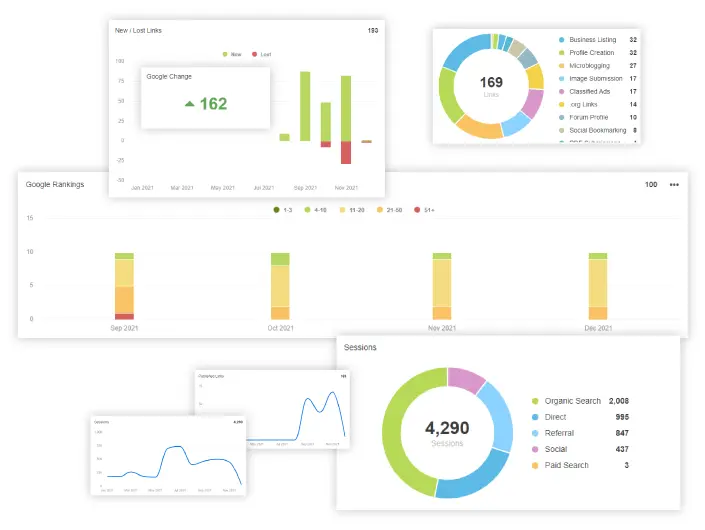Click the Paid Search legend dot

535,466
